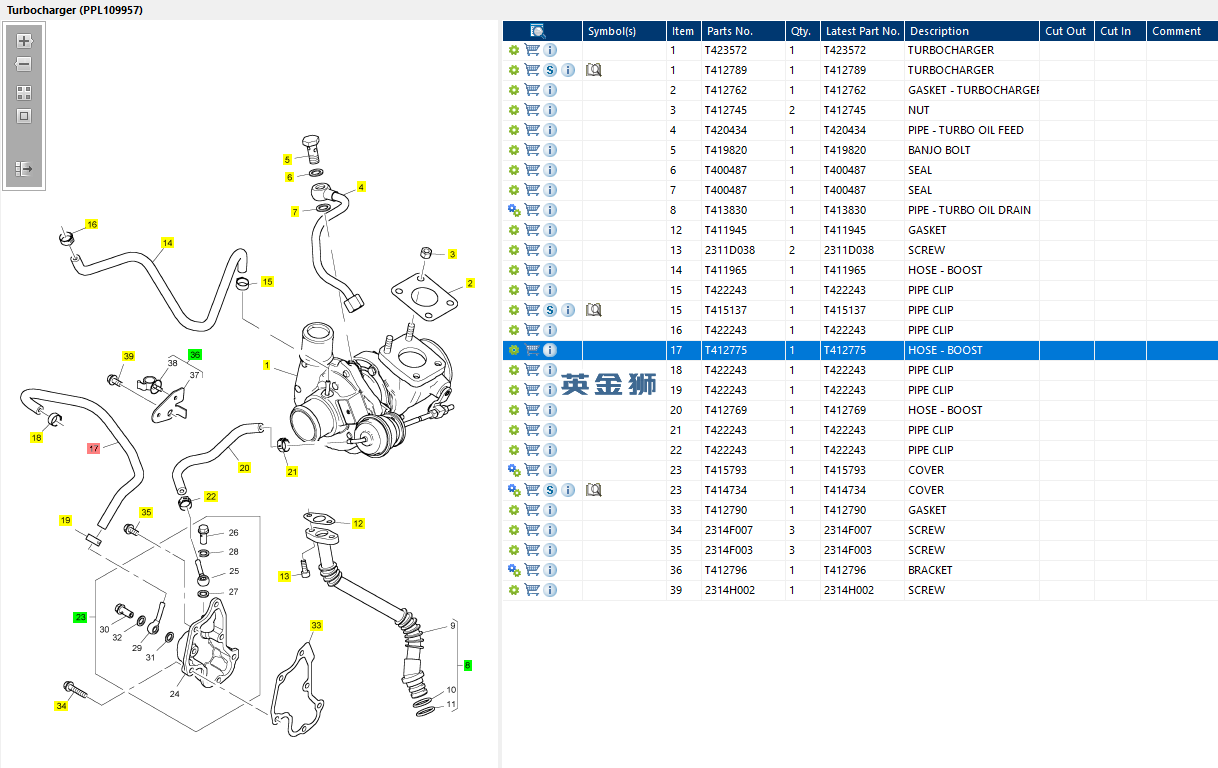
Task: Open supersession S icon for T415137
Action: point(550,310)
